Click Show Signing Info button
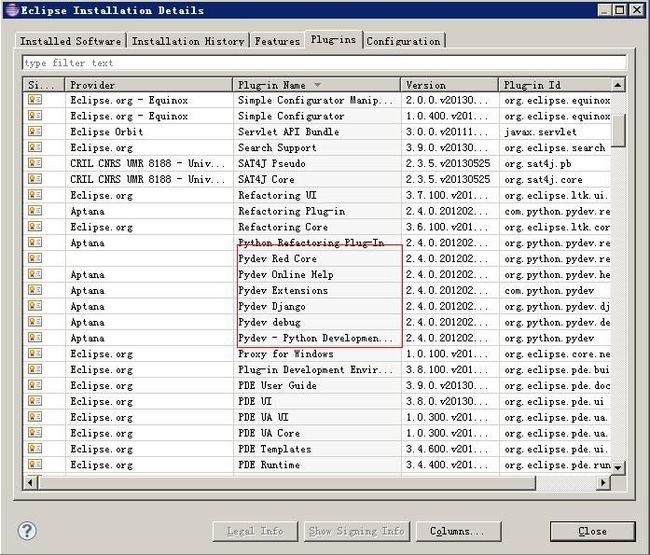Viewport: 650px width, 555px height. point(357,531)
